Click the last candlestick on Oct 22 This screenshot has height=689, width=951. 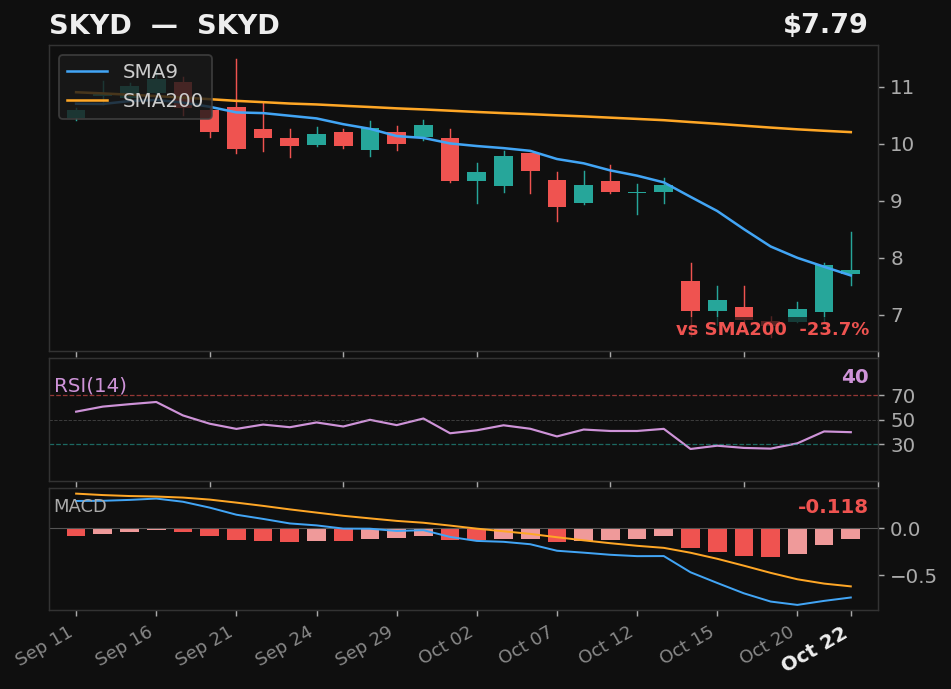pos(851,272)
